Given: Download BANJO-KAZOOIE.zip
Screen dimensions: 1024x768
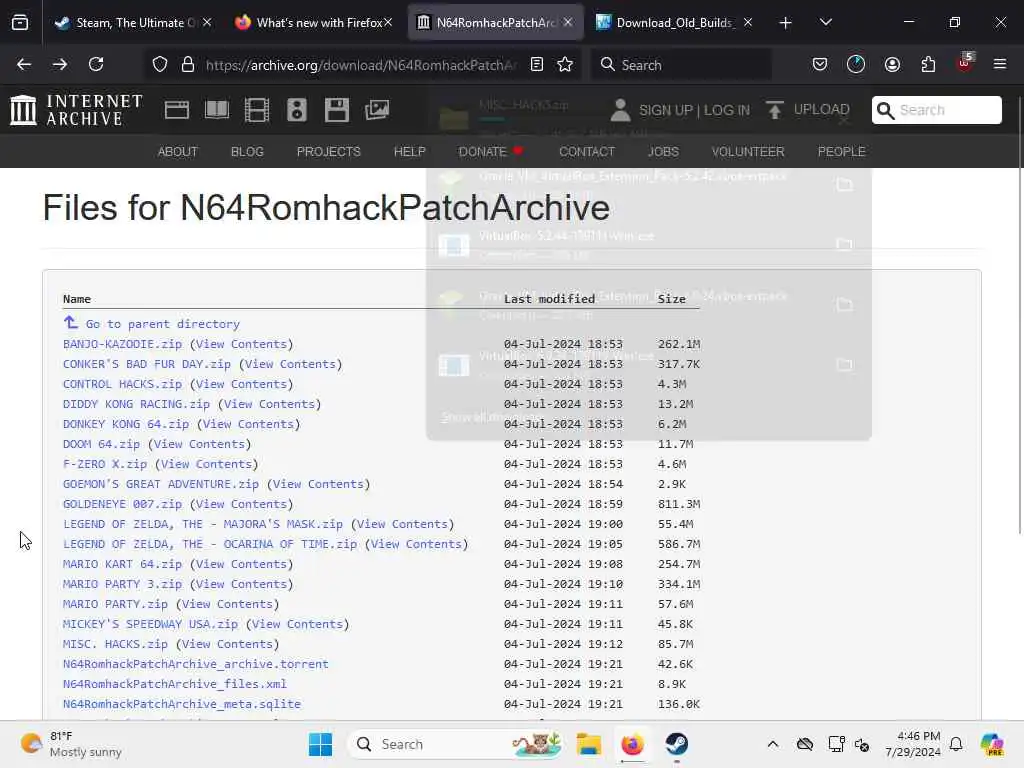Looking at the screenshot, I should click(x=122, y=344).
